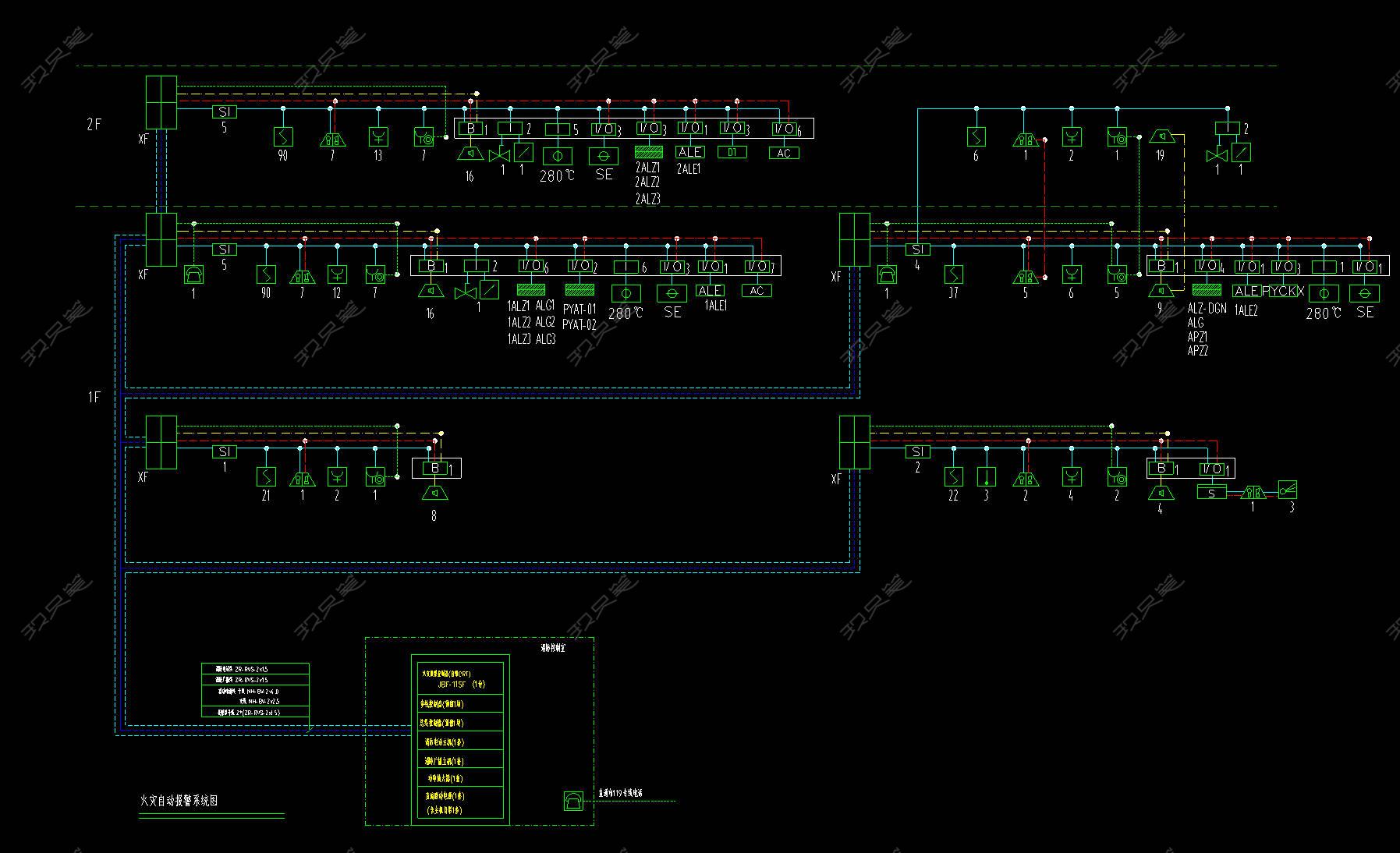The width and height of the screenshot is (1400, 853).
Task: Click the detector symbol labeled 12
Action: click(337, 274)
